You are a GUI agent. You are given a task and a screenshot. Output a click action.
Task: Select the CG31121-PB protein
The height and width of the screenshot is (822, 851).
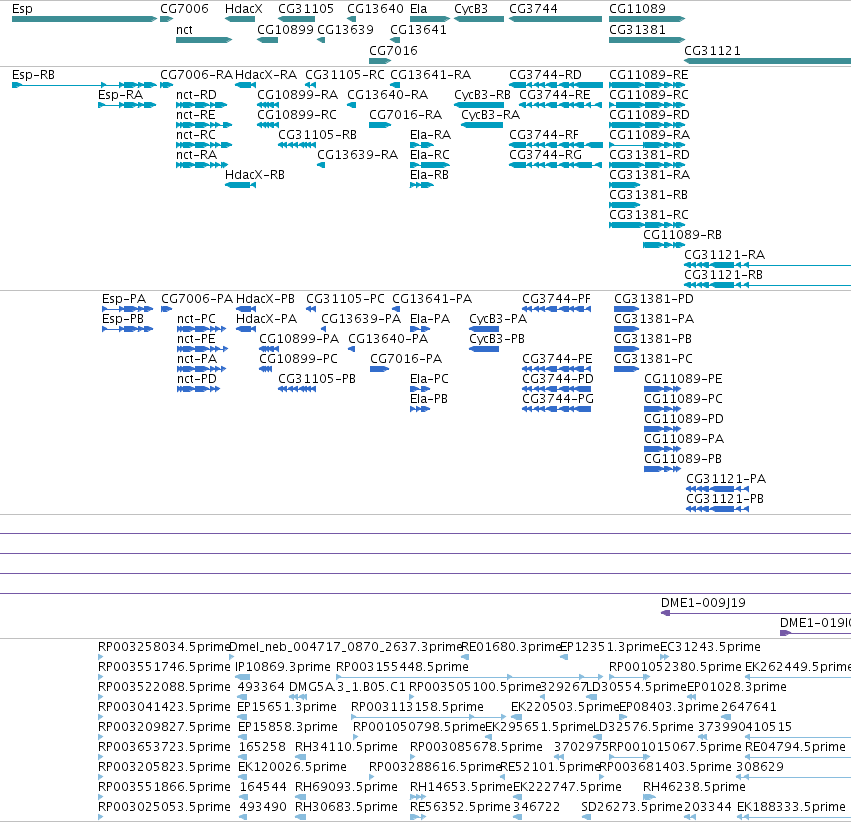click(x=717, y=509)
